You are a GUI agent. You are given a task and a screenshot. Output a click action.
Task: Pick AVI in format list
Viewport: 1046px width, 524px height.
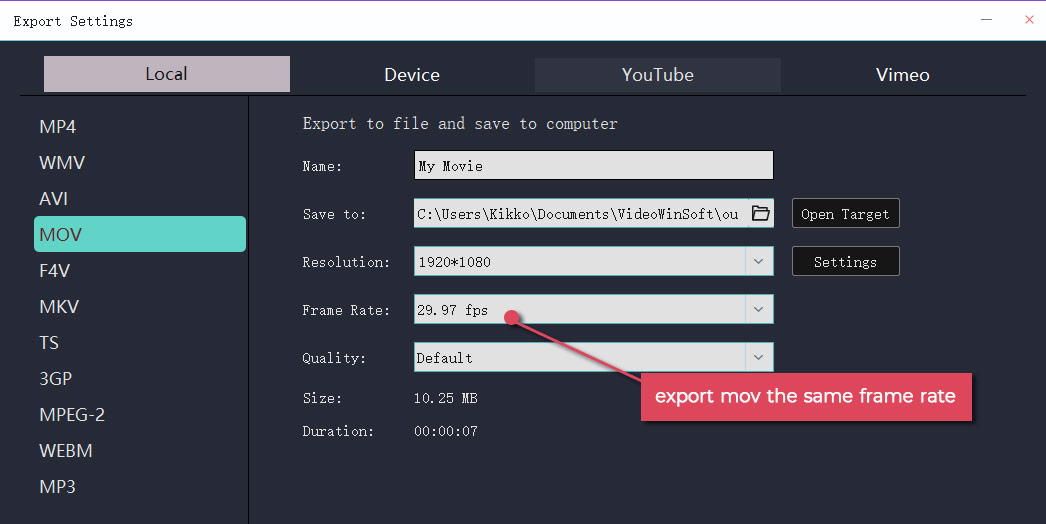click(54, 199)
